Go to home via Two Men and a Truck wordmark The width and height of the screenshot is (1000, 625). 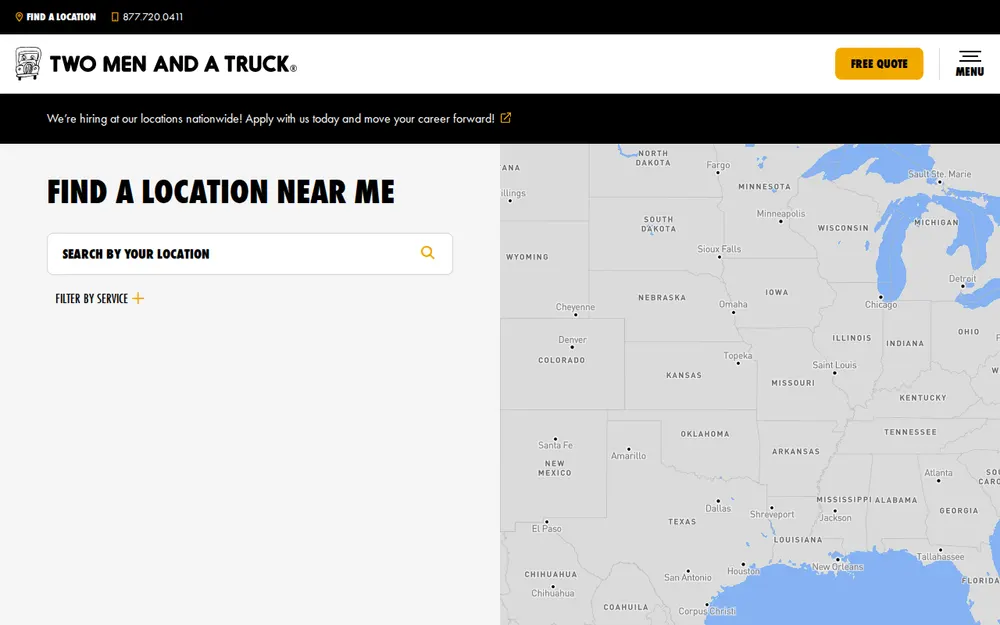click(x=173, y=64)
